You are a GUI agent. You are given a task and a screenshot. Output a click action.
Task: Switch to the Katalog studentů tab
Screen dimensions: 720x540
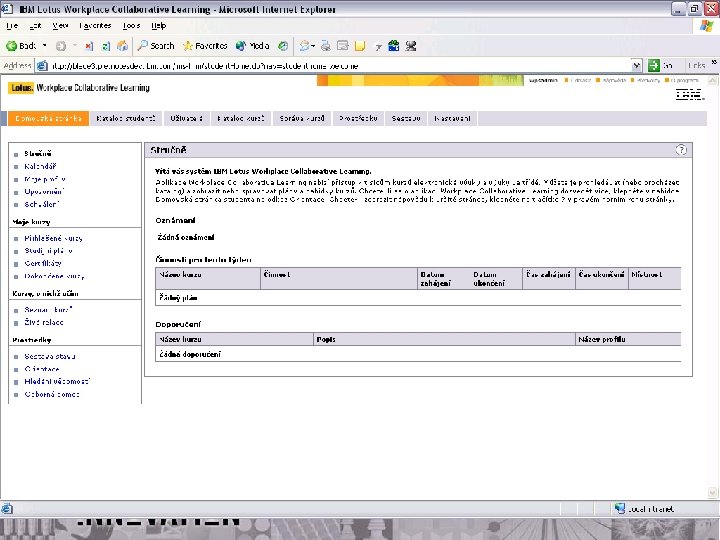click(x=126, y=118)
